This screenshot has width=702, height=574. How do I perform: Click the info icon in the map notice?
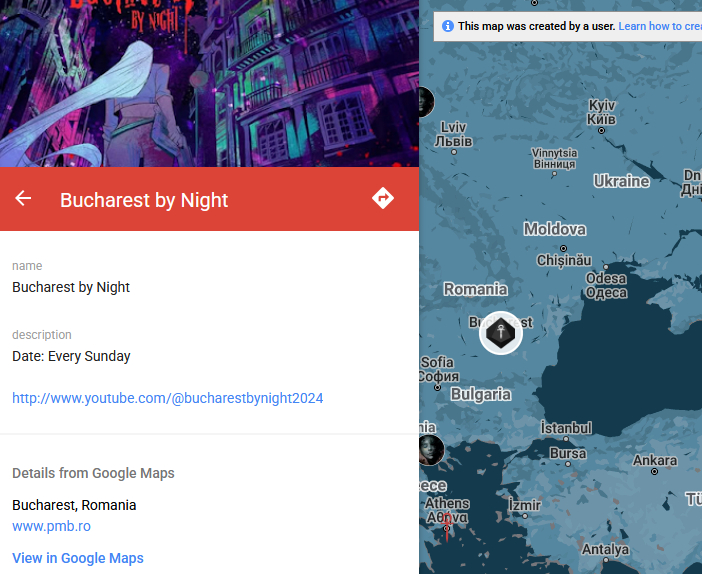click(448, 26)
